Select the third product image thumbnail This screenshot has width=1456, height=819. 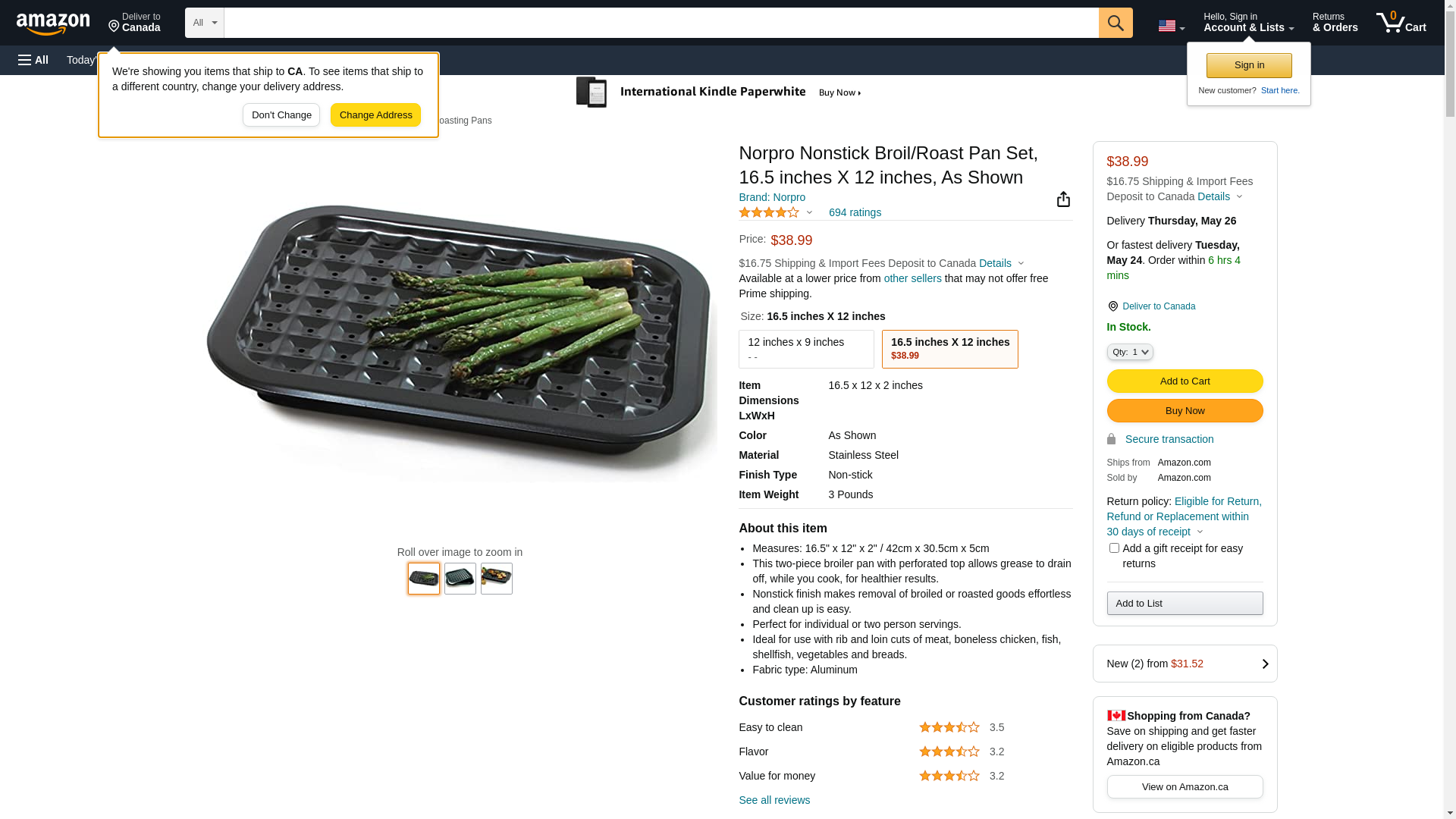tap(497, 579)
